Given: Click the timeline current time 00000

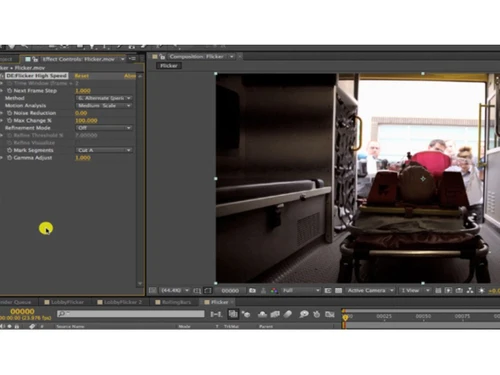Looking at the screenshot, I should coord(22,311).
